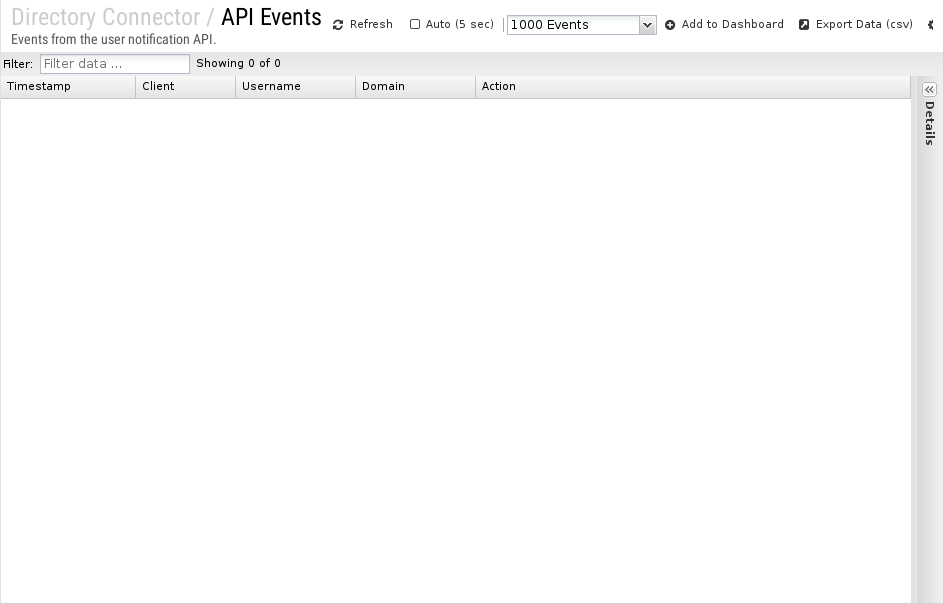Viewport: 944px width, 604px height.
Task: Click the Refresh circular arrows icon
Action: pos(338,25)
